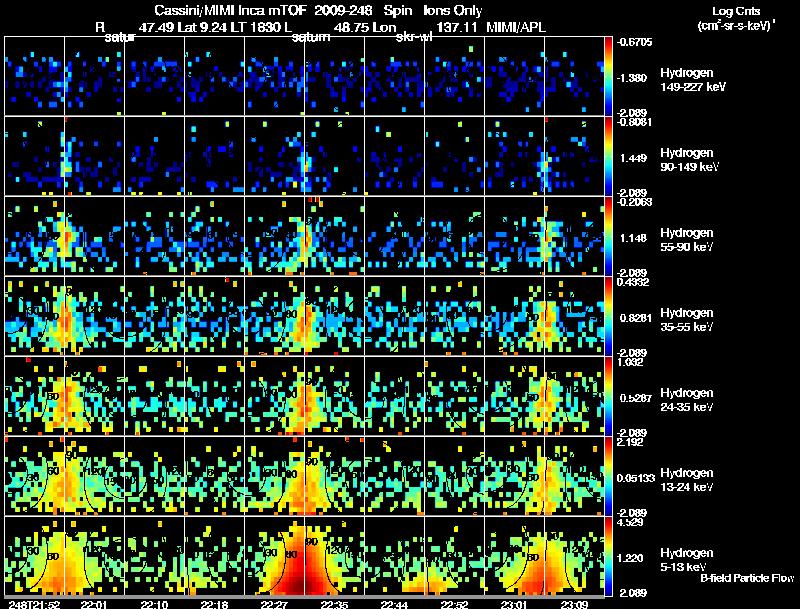The image size is (800, 609).
Task: Click the Hydrogen 149-227 keV color bar
Action: click(608, 76)
